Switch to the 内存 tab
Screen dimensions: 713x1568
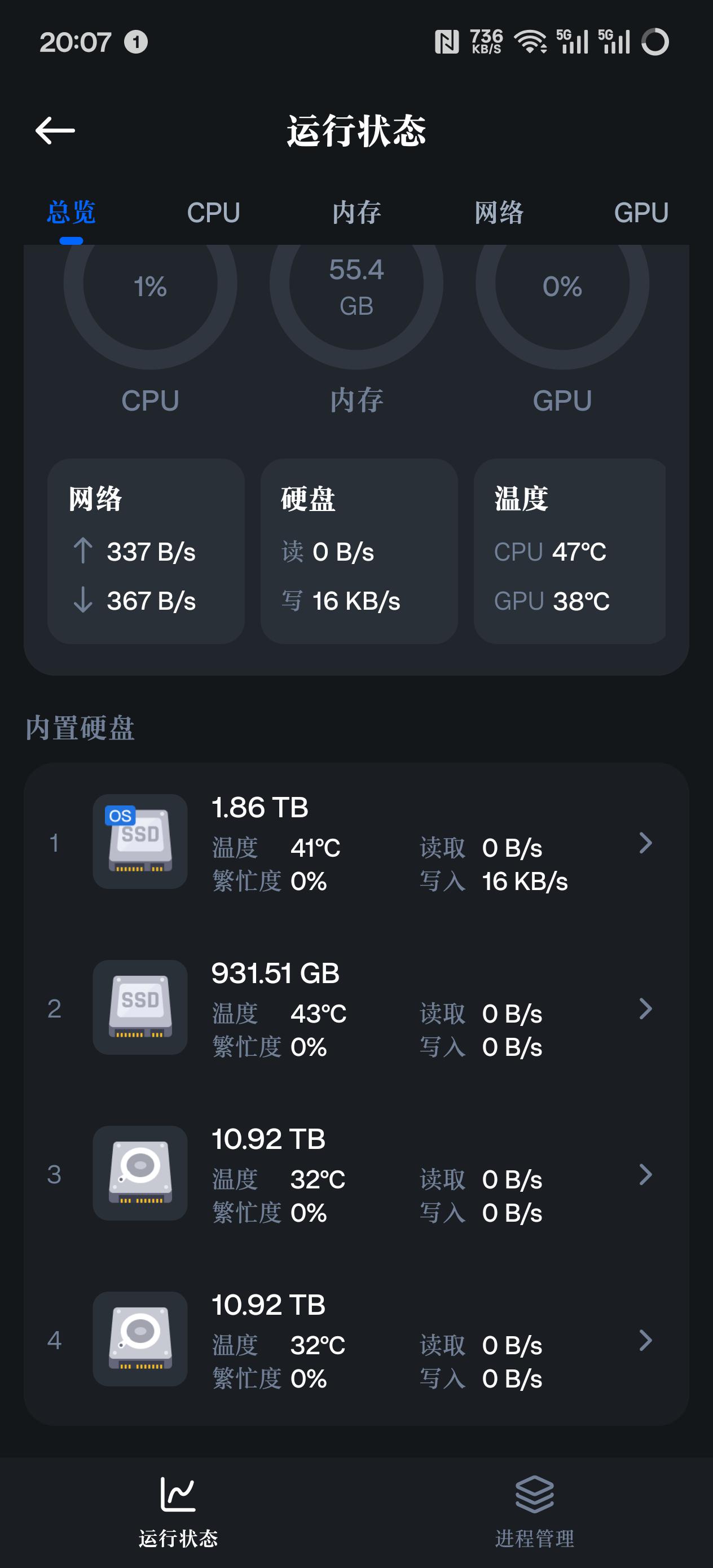click(x=356, y=213)
